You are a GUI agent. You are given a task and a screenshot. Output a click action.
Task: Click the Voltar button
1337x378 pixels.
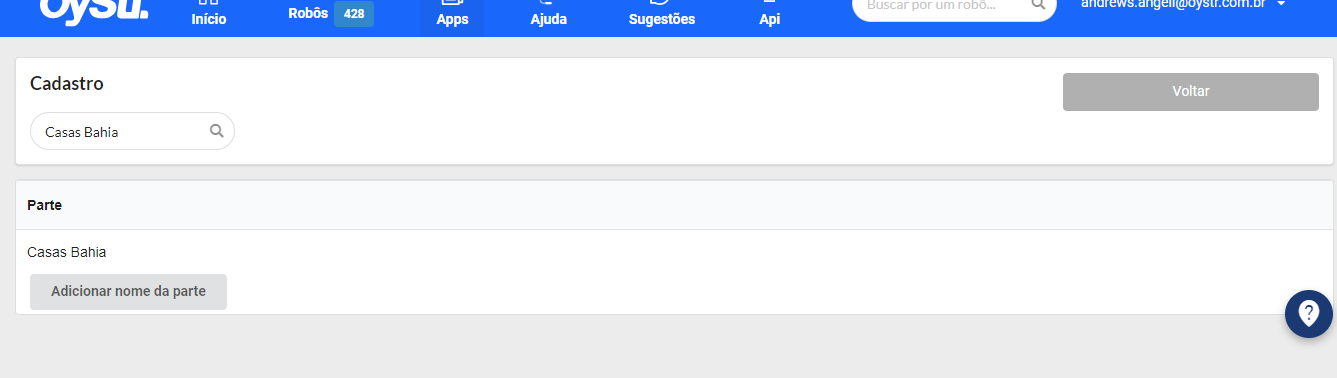tap(1191, 91)
